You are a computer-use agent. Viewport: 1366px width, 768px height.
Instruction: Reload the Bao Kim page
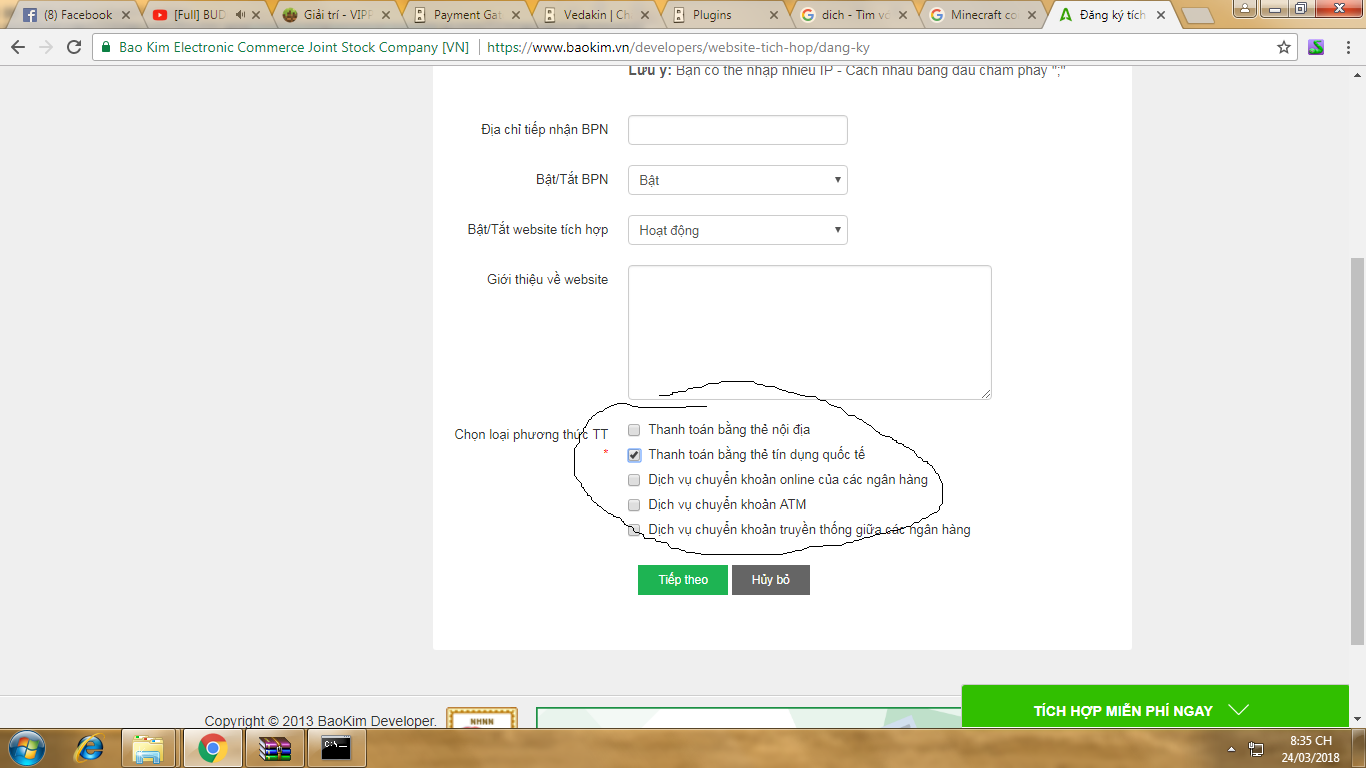[x=74, y=47]
